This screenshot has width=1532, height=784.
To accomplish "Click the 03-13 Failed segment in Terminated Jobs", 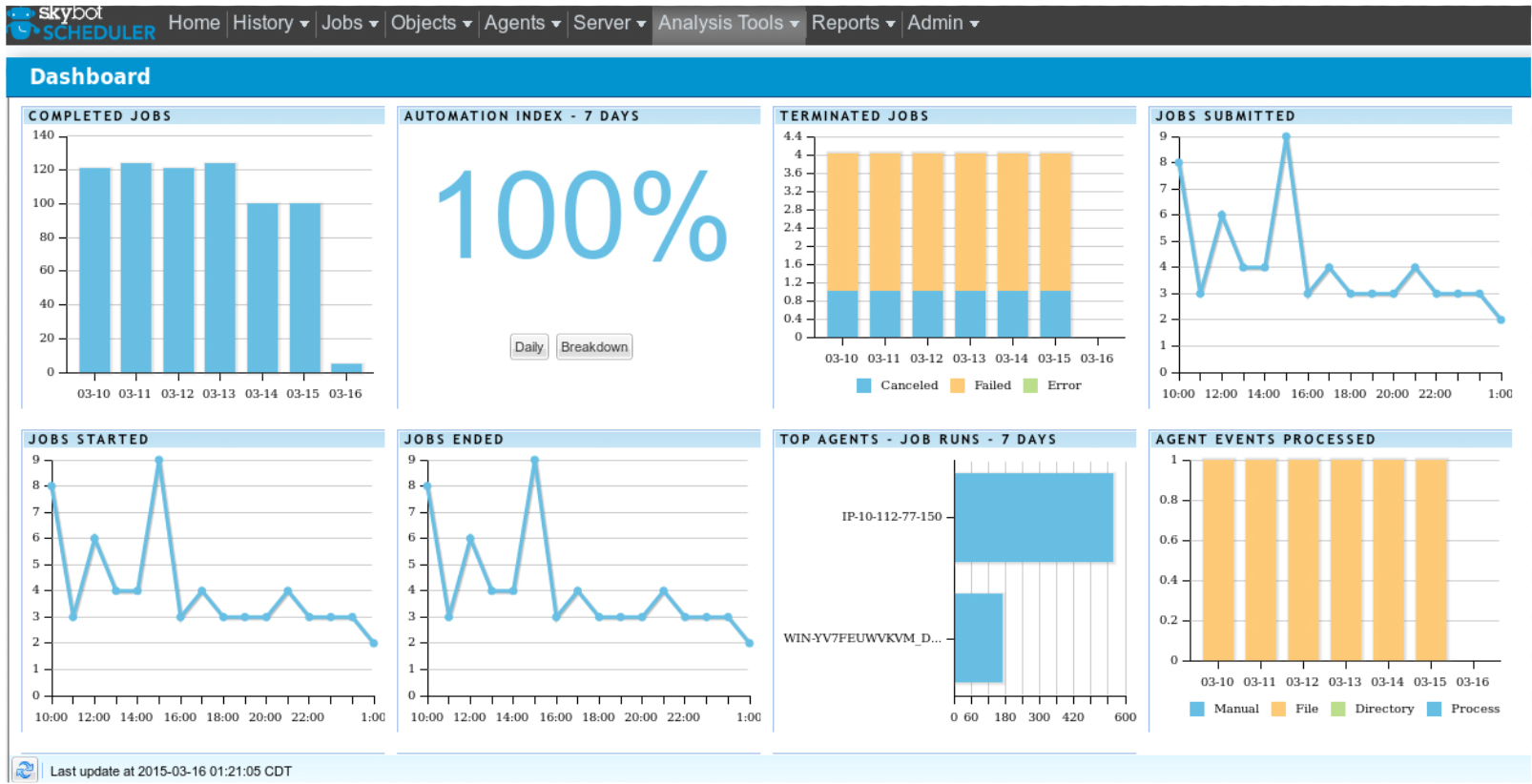I will [x=970, y=221].
